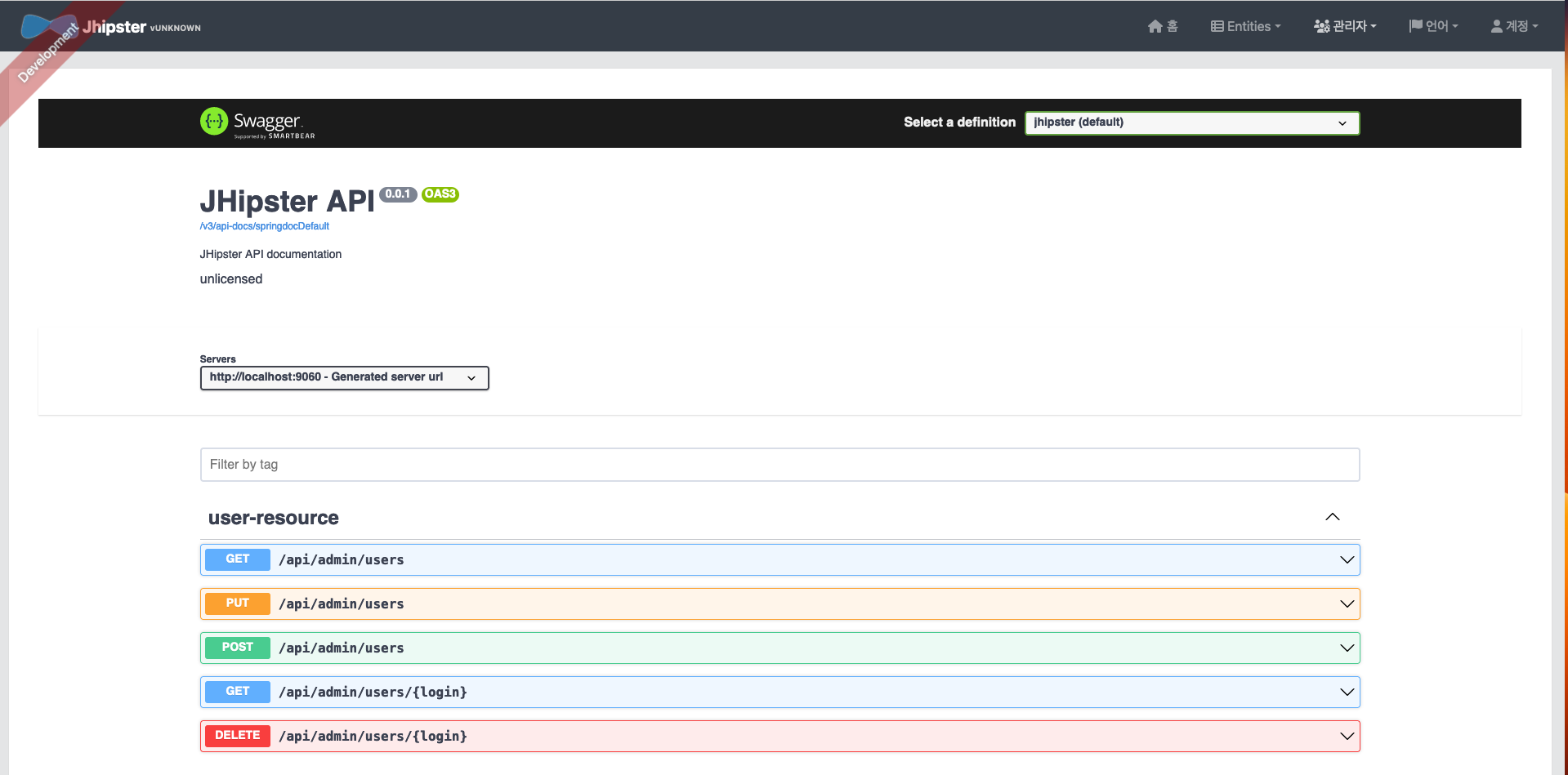The image size is (1568, 775).
Task: Click the user-resource heading
Action: point(274,518)
